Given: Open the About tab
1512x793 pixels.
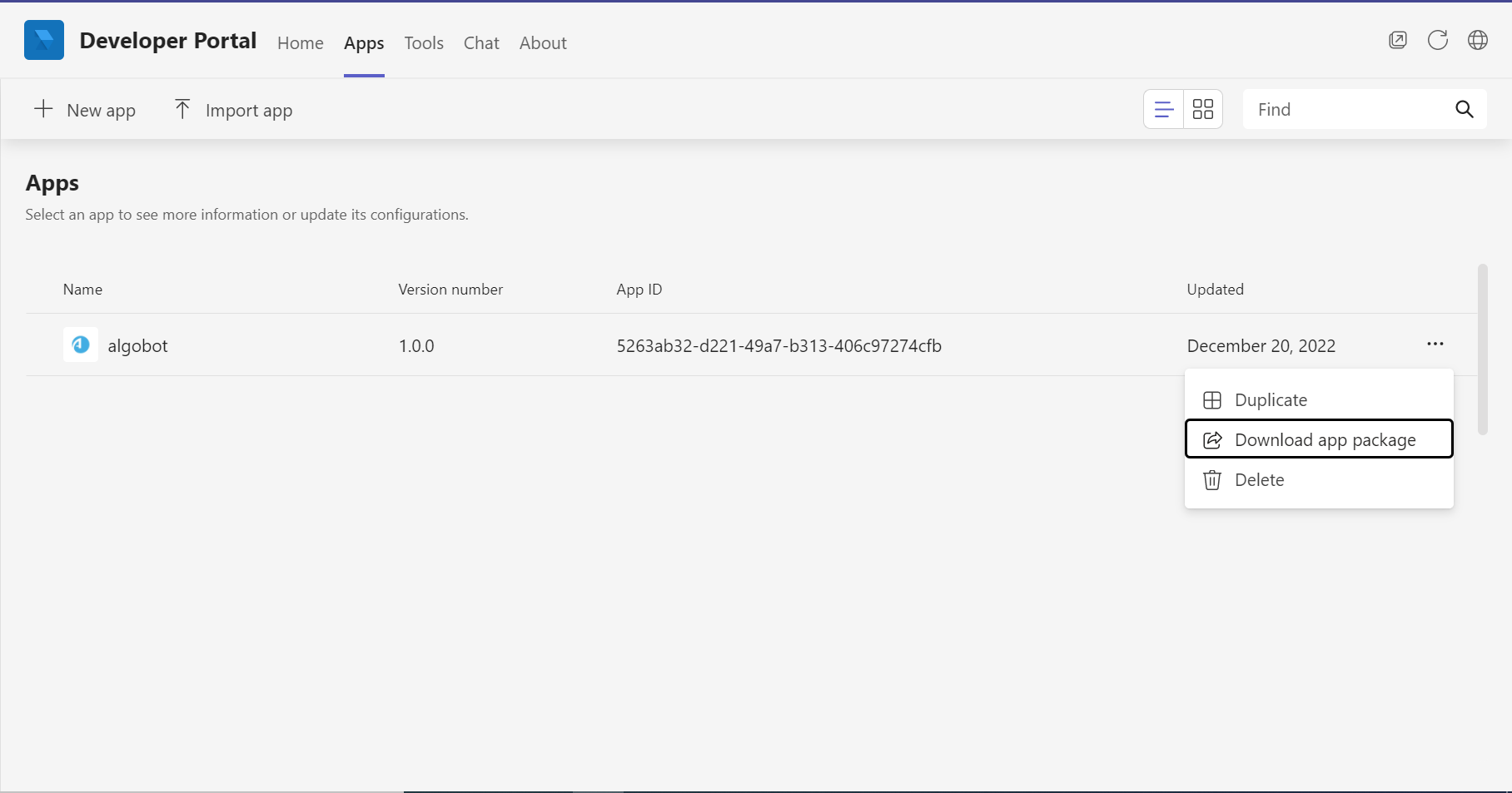Looking at the screenshot, I should click(543, 43).
